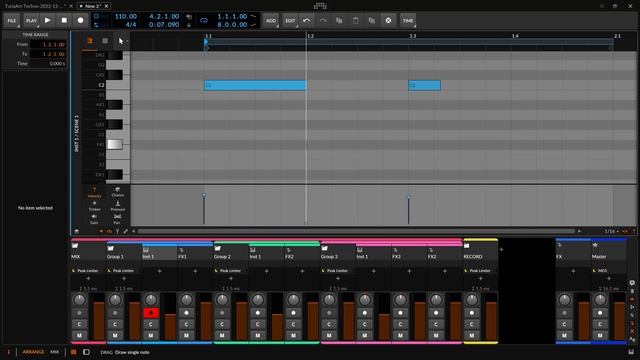Disarm record on blue Inst 1 track

tap(151, 313)
